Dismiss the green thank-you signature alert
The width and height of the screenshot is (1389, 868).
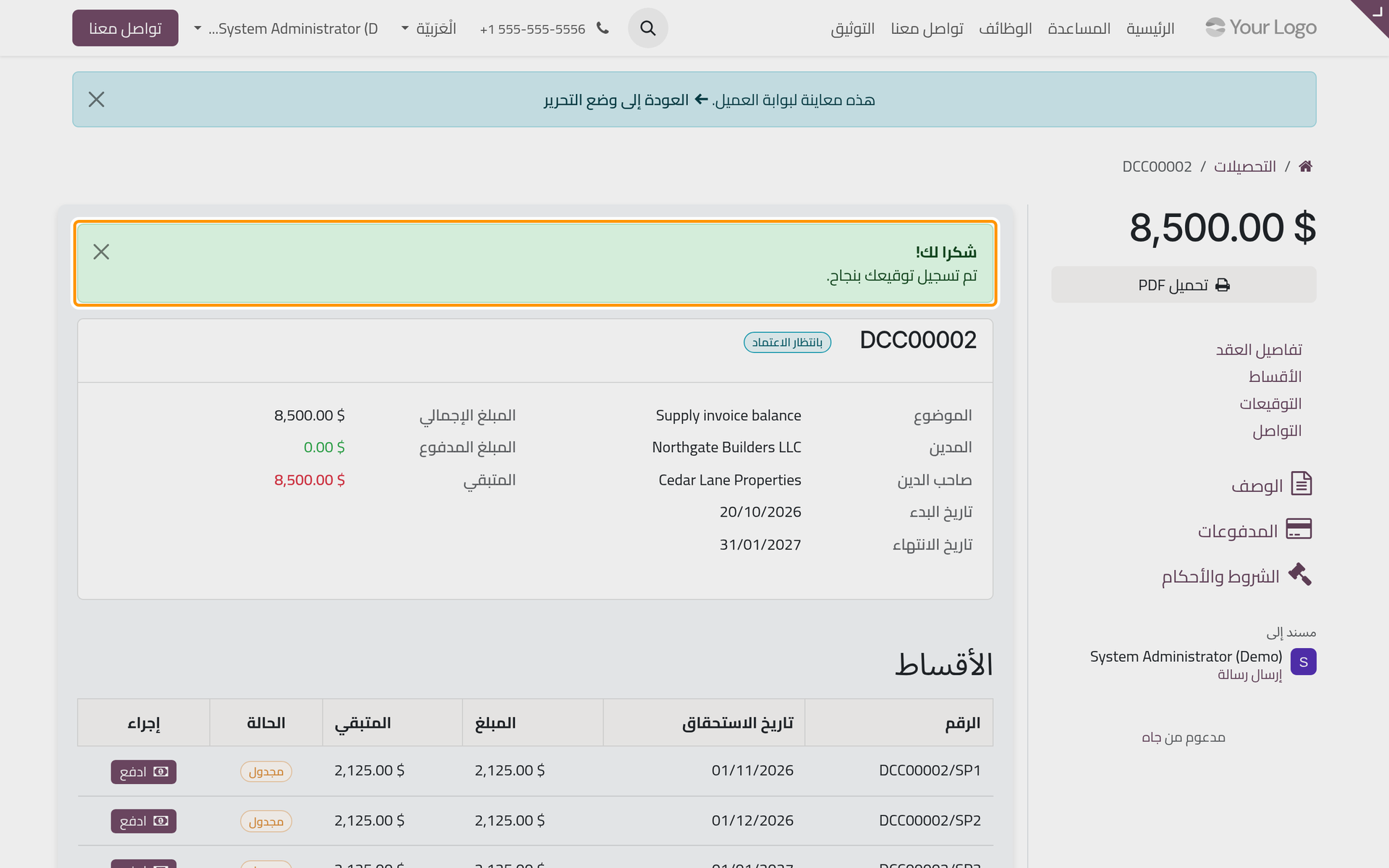[x=101, y=252]
